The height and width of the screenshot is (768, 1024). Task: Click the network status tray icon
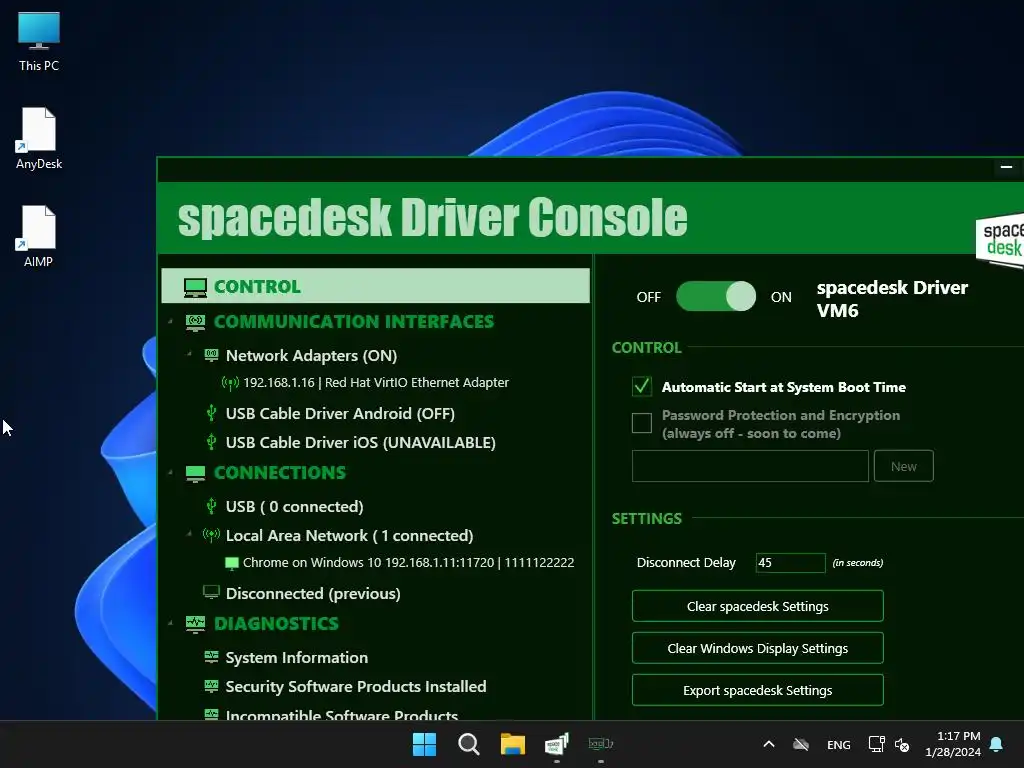[876, 744]
